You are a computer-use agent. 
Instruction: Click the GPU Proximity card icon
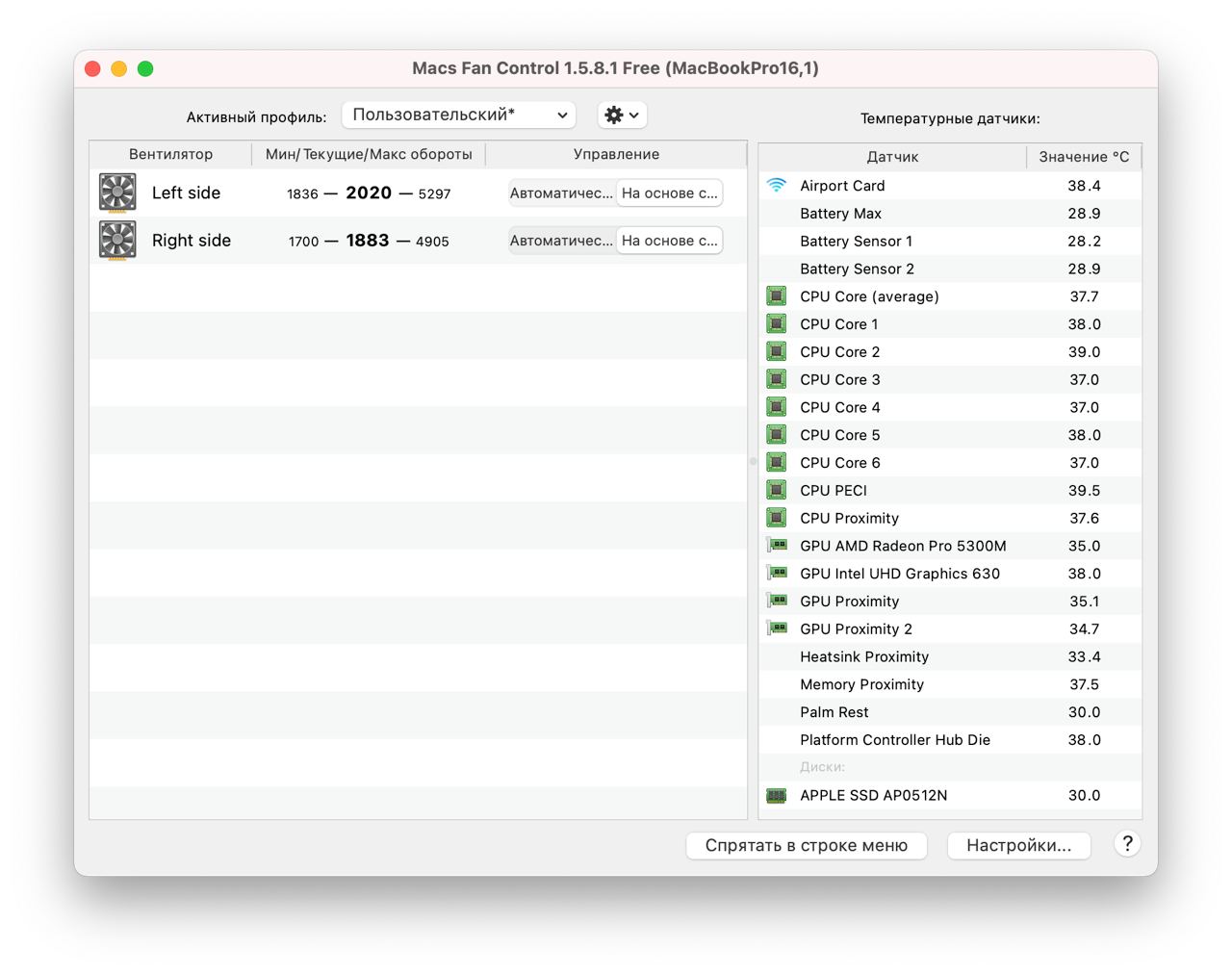pos(777,601)
